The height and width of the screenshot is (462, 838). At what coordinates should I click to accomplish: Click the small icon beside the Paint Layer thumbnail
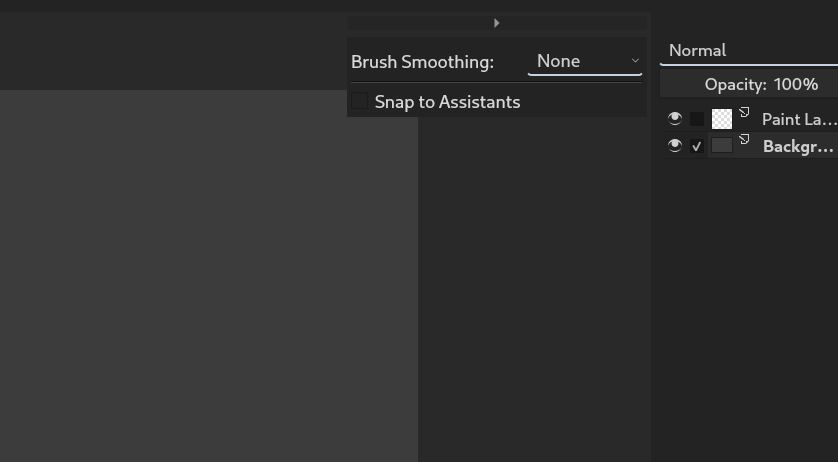click(744, 113)
